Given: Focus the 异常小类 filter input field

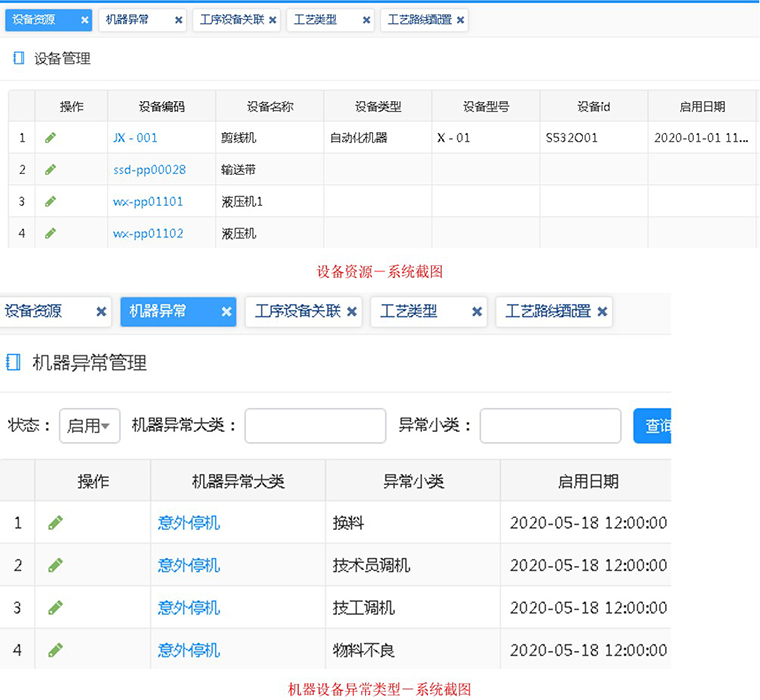Looking at the screenshot, I should point(551,426).
